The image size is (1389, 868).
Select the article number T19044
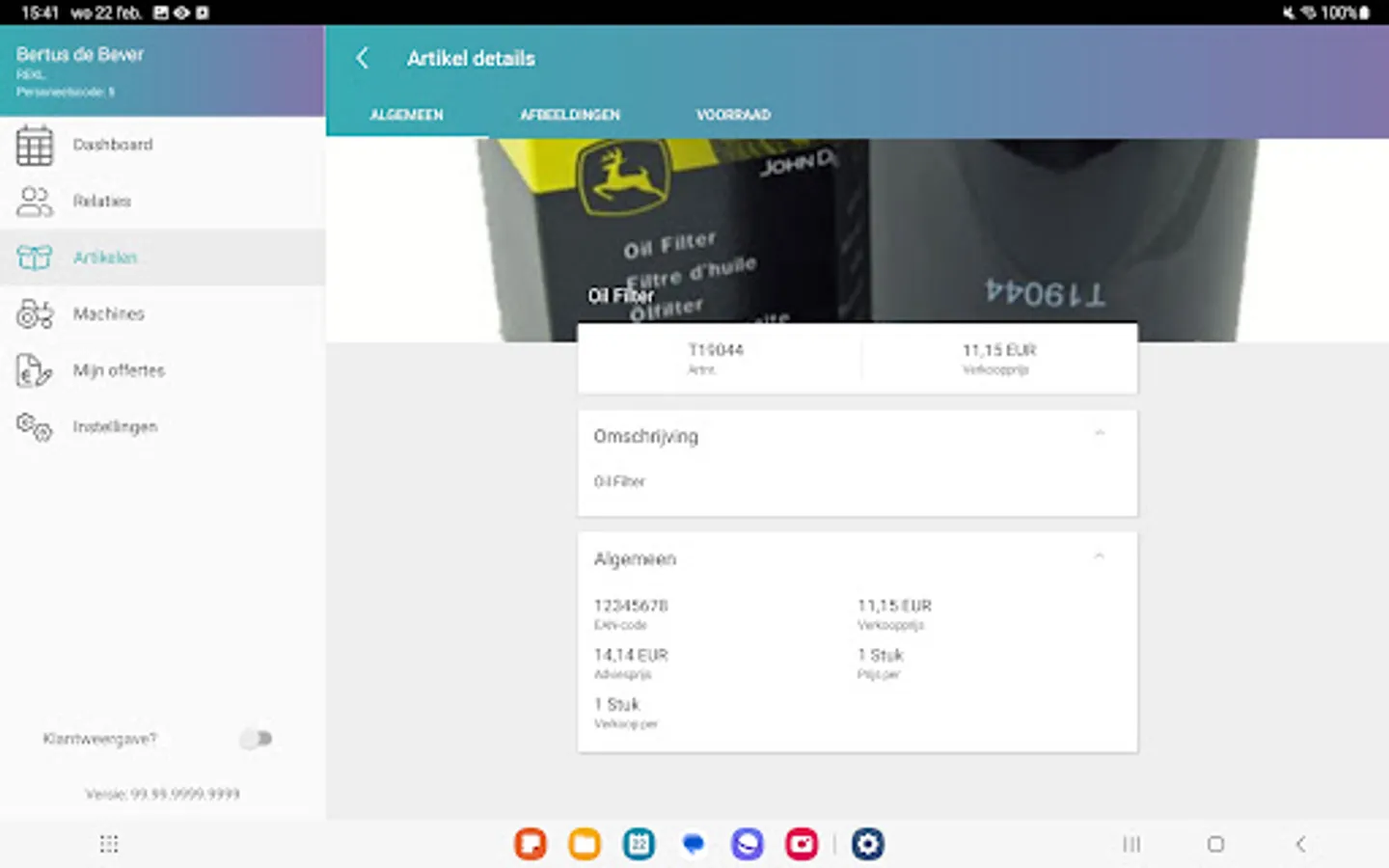coord(716,350)
